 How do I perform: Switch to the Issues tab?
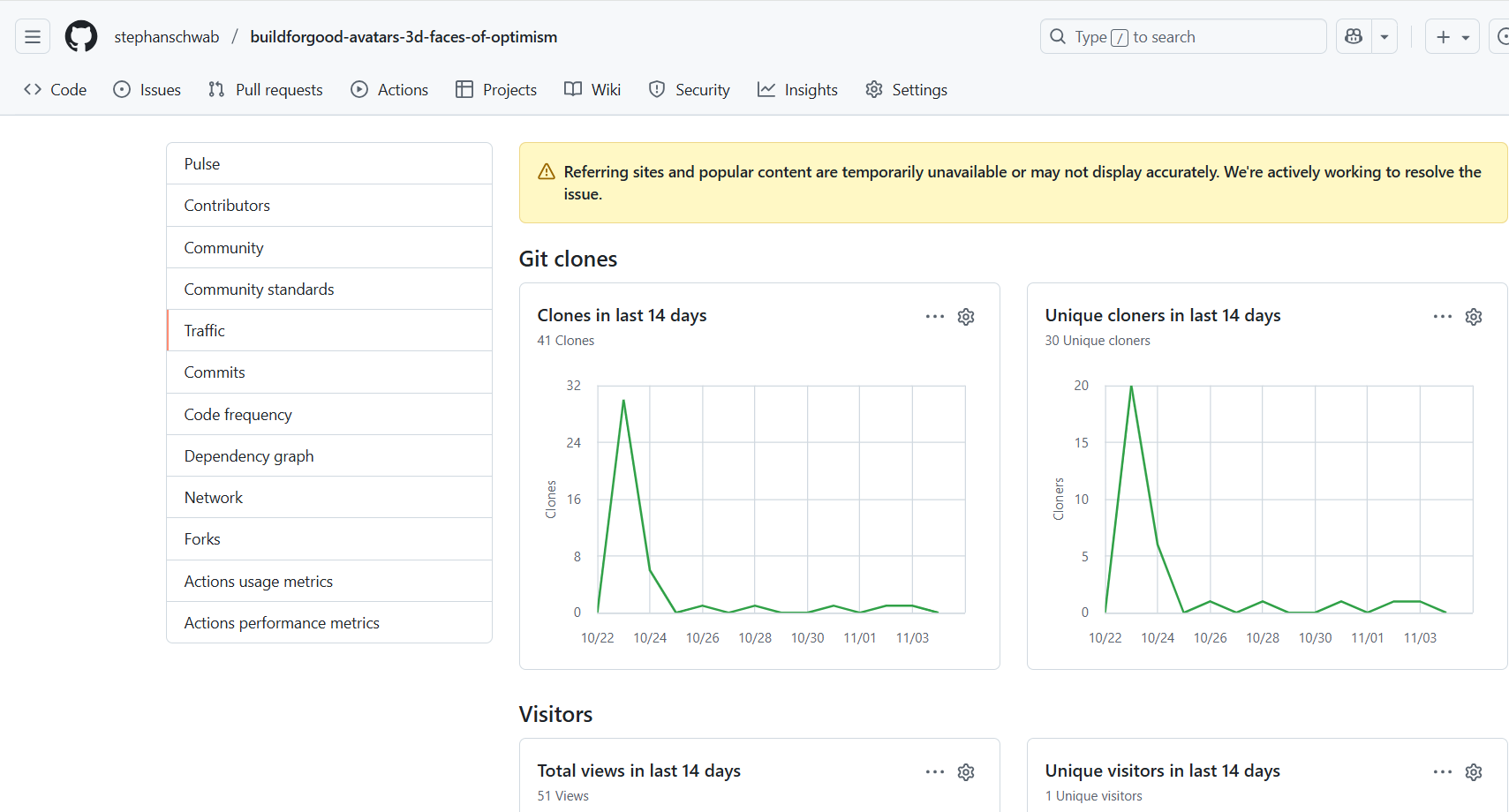pyautogui.click(x=147, y=90)
